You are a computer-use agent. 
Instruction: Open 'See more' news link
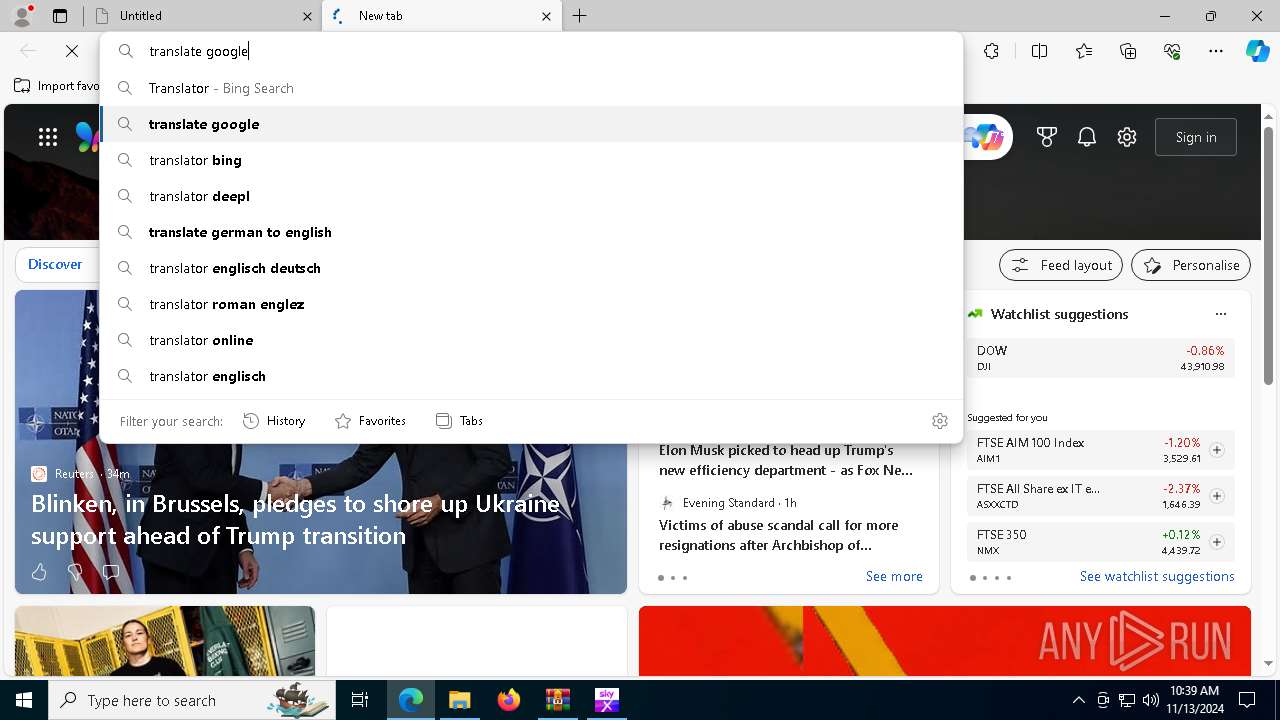(x=894, y=576)
